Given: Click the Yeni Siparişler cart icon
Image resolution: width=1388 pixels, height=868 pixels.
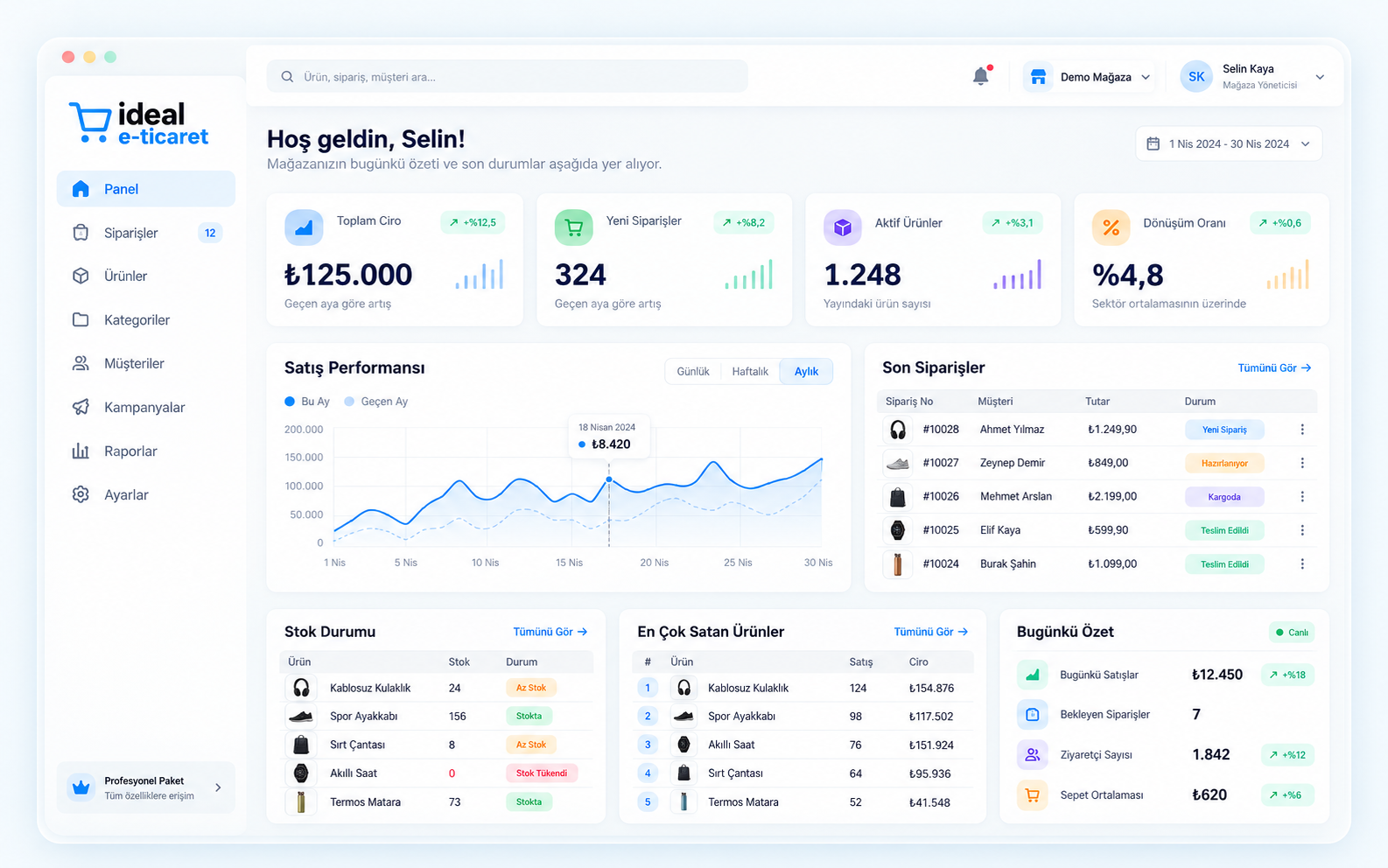Looking at the screenshot, I should [573, 227].
